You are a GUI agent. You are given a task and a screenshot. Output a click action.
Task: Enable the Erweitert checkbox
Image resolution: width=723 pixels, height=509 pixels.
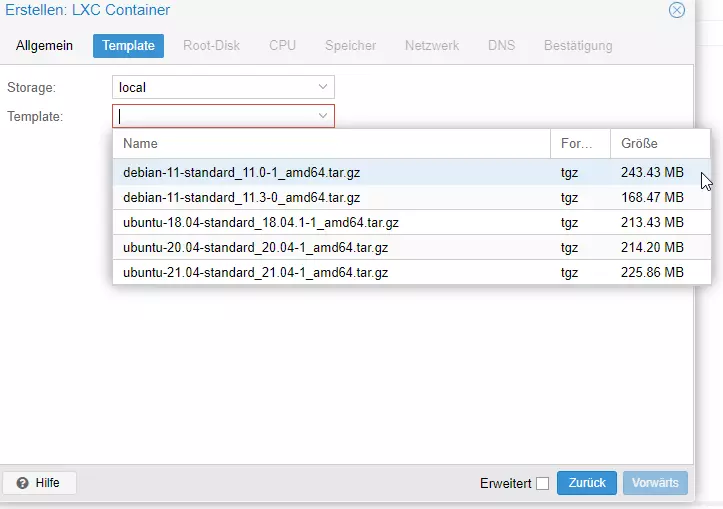coord(542,484)
